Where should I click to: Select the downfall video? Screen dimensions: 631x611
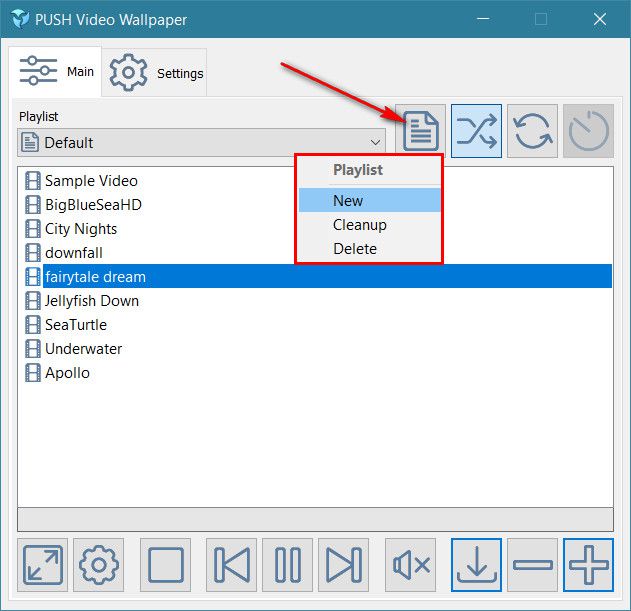(74, 253)
